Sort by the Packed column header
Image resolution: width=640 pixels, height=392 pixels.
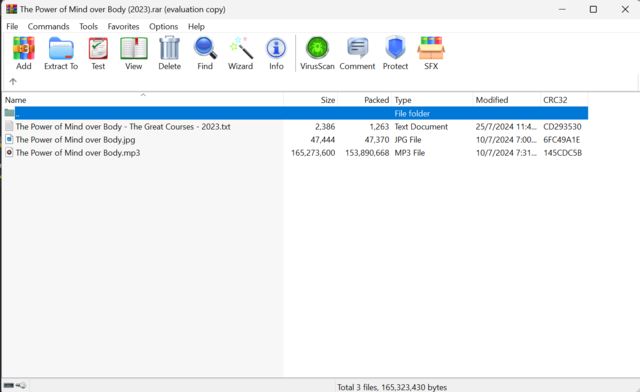(364, 100)
